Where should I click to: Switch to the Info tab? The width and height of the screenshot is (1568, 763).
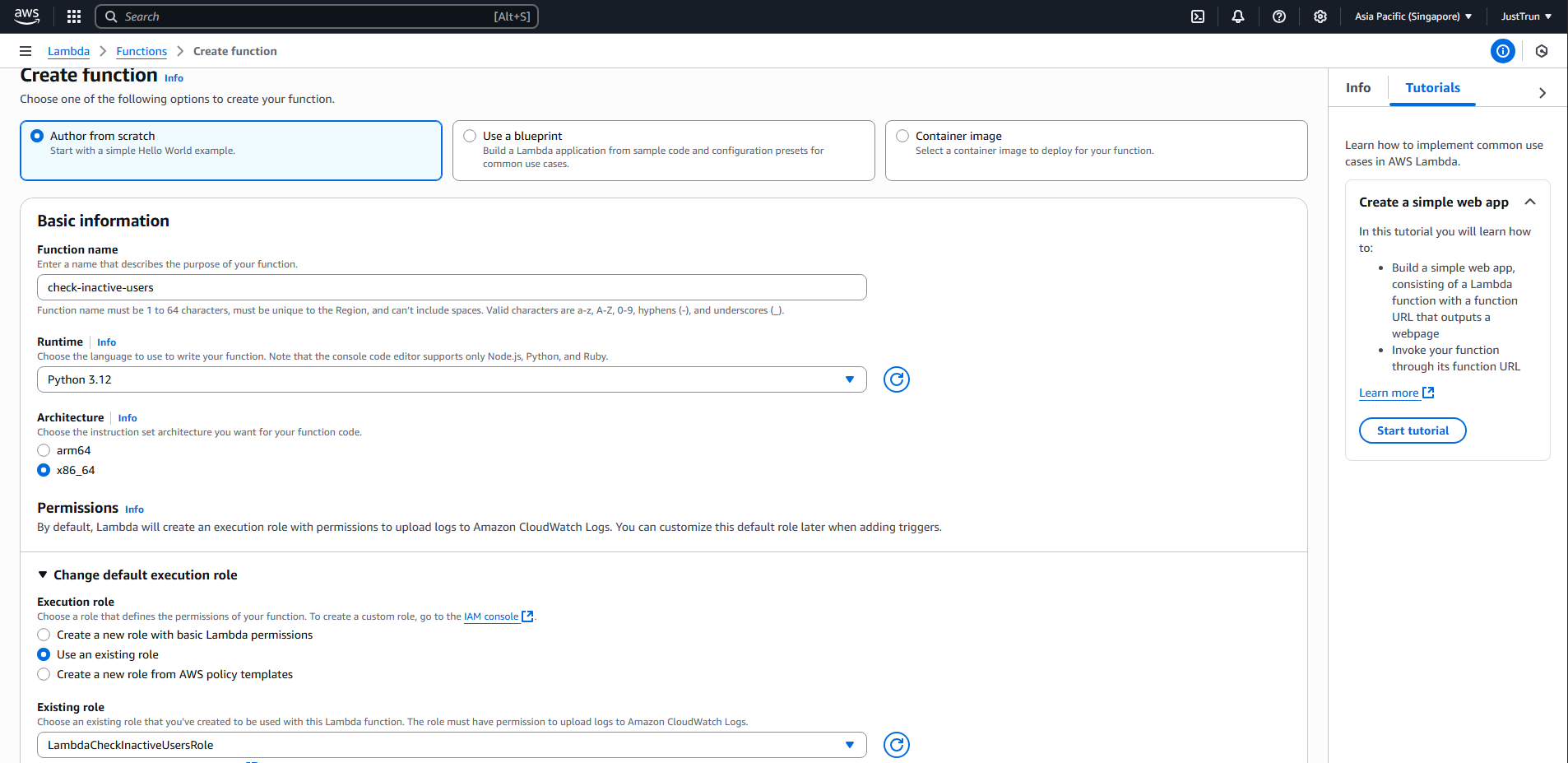tap(1358, 87)
